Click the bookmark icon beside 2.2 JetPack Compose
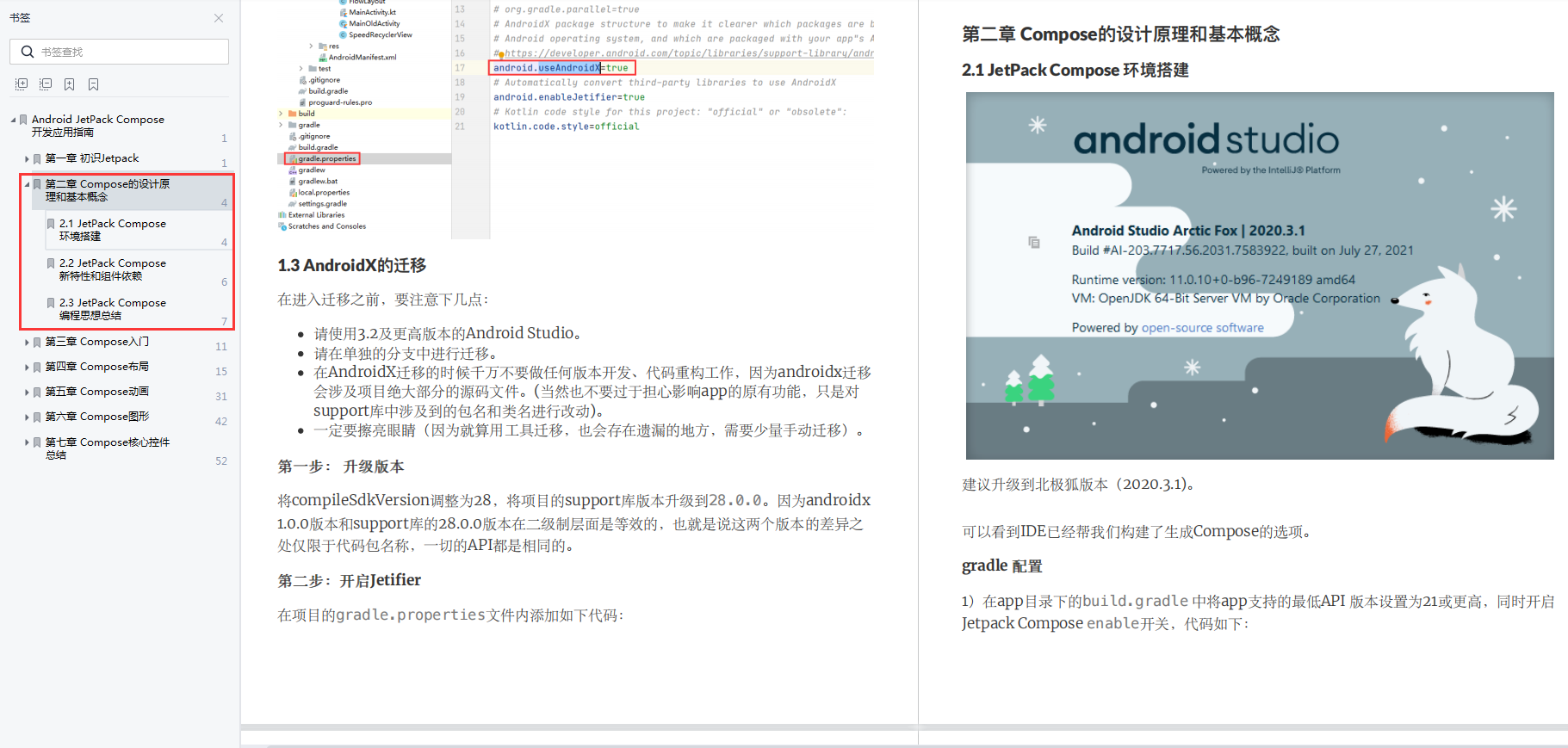1568x748 pixels. tap(51, 263)
